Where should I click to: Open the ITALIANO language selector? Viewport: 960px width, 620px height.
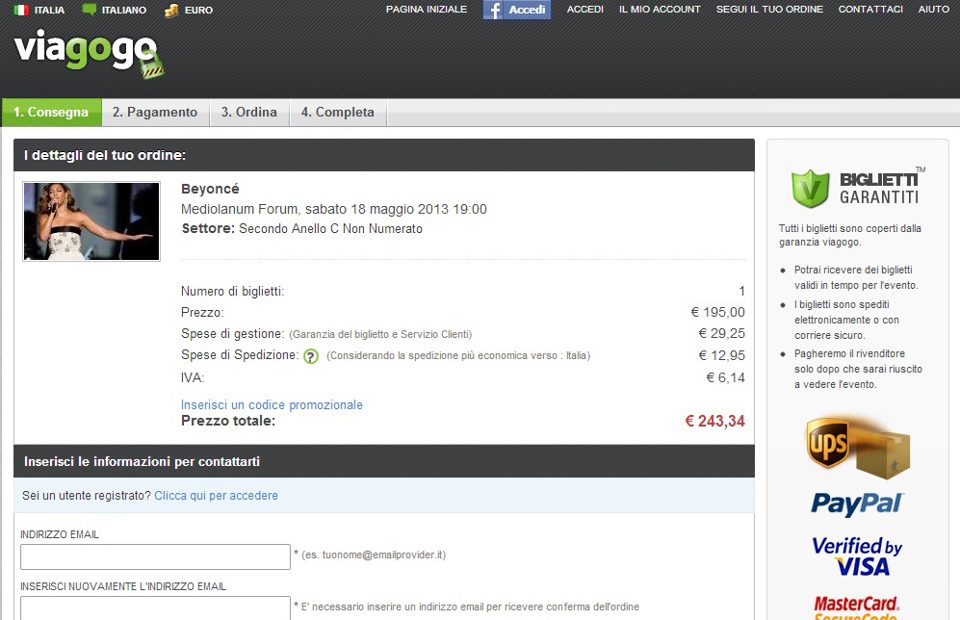click(x=124, y=10)
